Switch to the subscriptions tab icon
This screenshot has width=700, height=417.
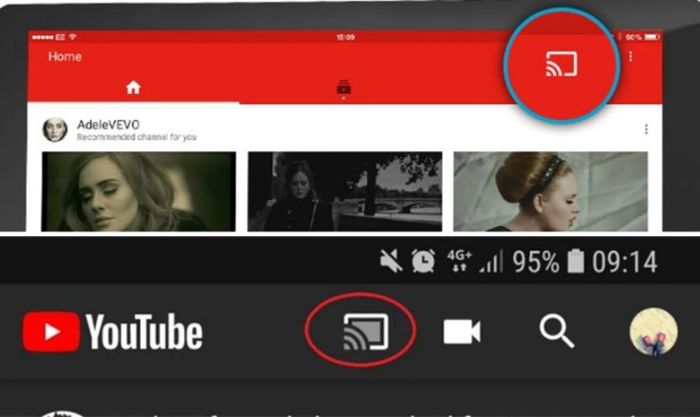(344, 88)
